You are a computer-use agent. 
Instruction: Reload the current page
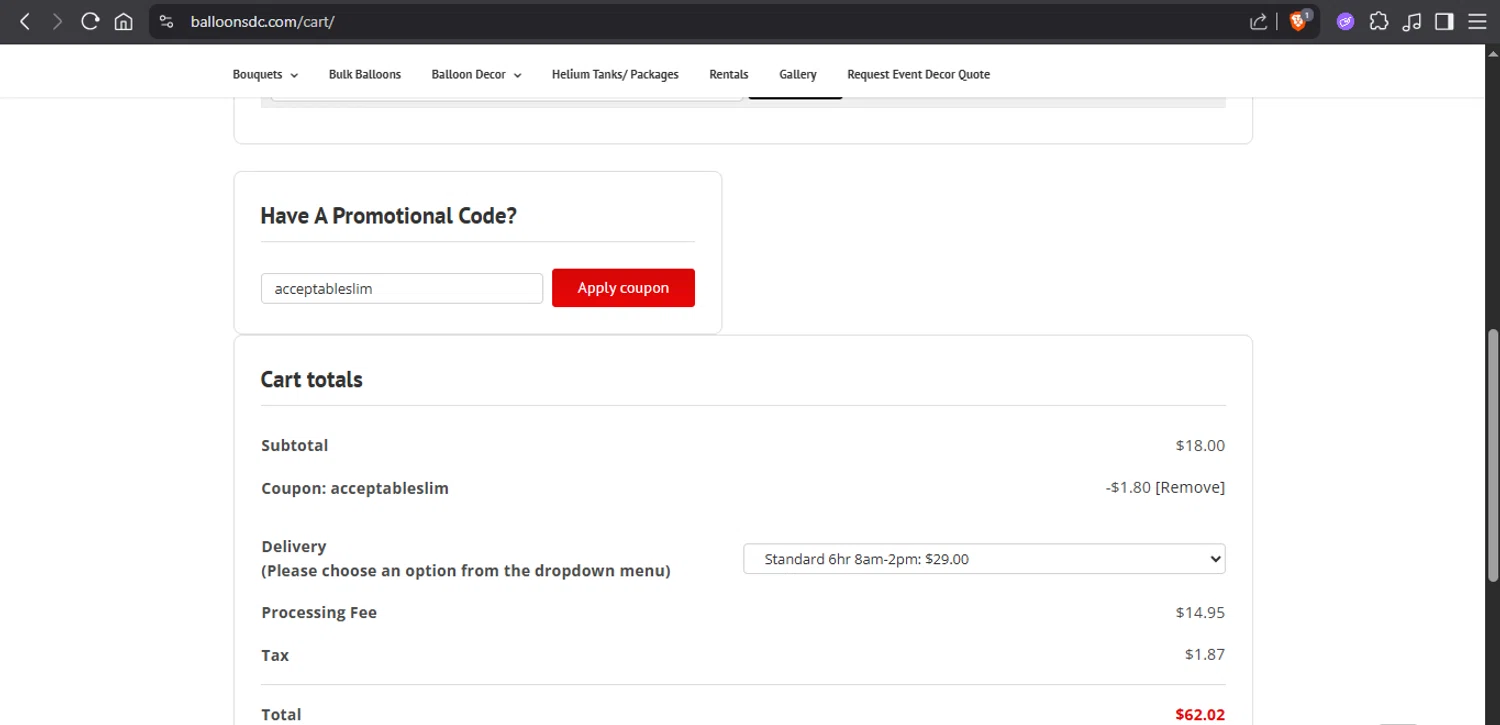90,21
